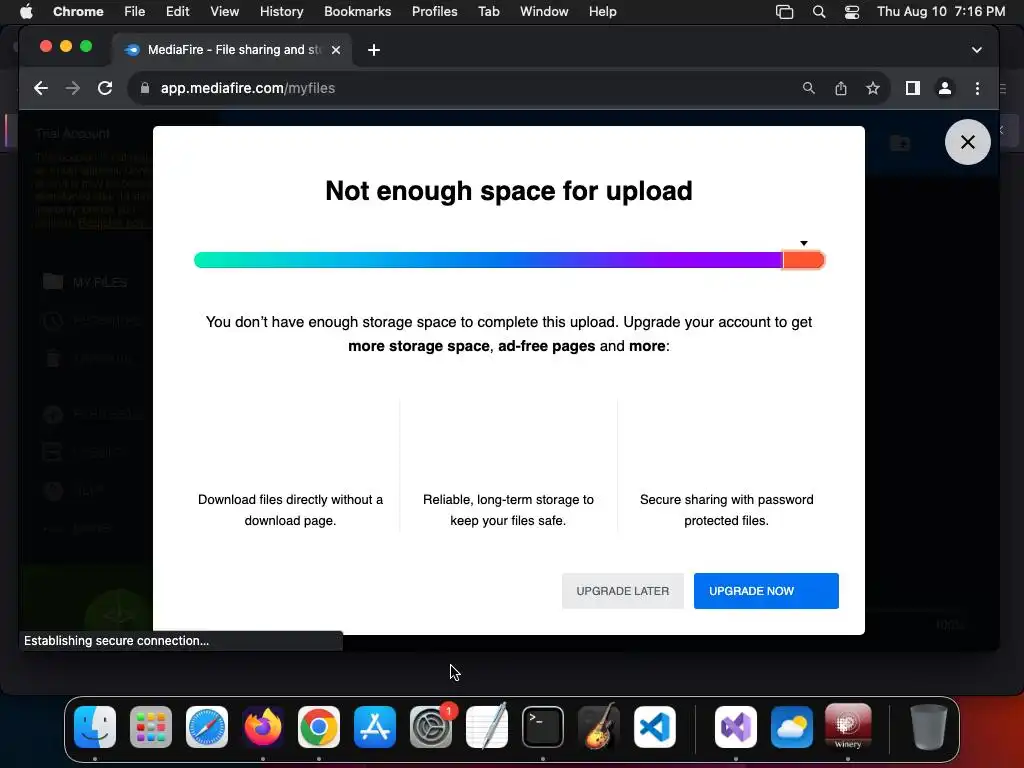The image size is (1024, 768).
Task: Open the File menu
Action: [135, 12]
